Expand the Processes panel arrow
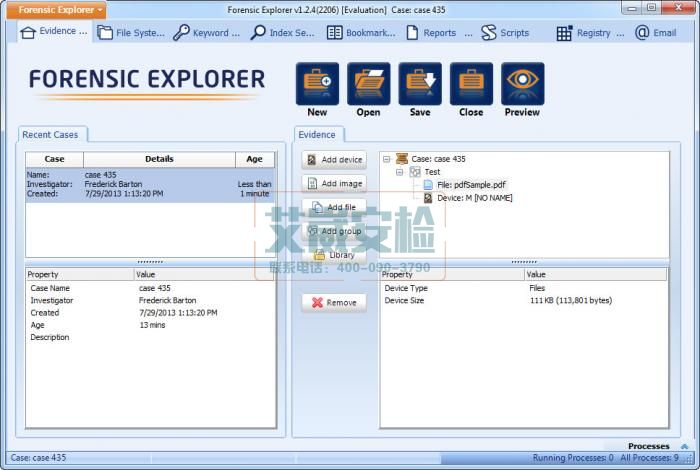The image size is (700, 470). click(x=684, y=446)
